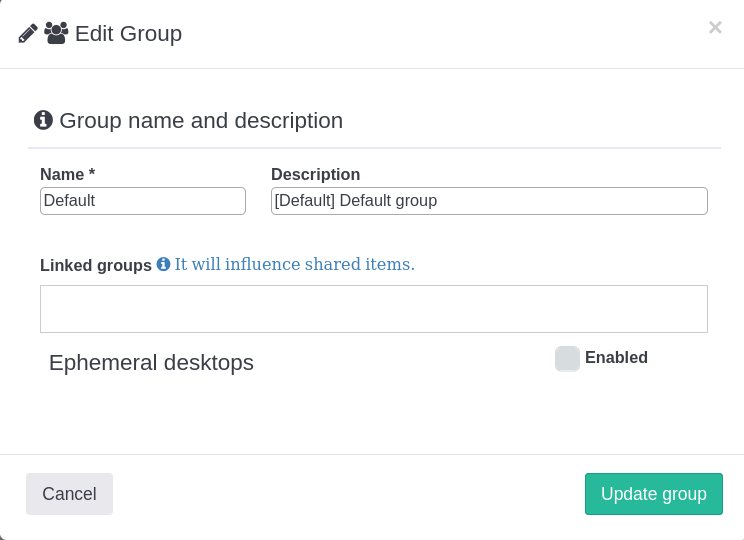Close the Edit Group dialog with X
This screenshot has height=540, width=744.
(x=715, y=28)
